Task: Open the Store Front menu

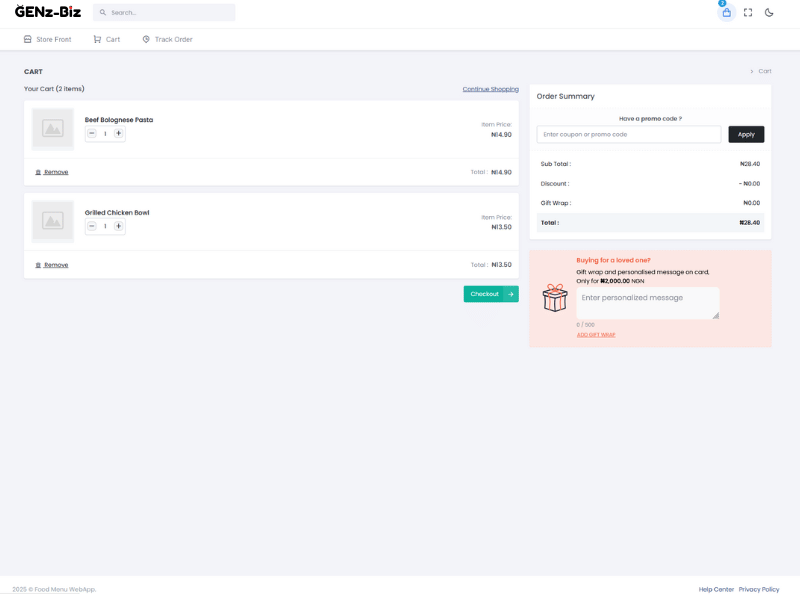Action: click(x=47, y=39)
